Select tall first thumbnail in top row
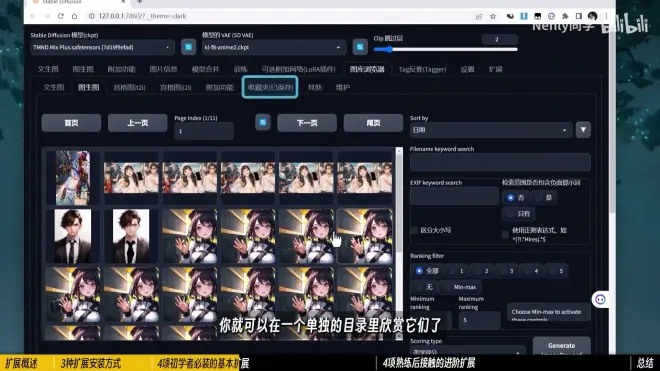660x371 pixels. coord(72,178)
